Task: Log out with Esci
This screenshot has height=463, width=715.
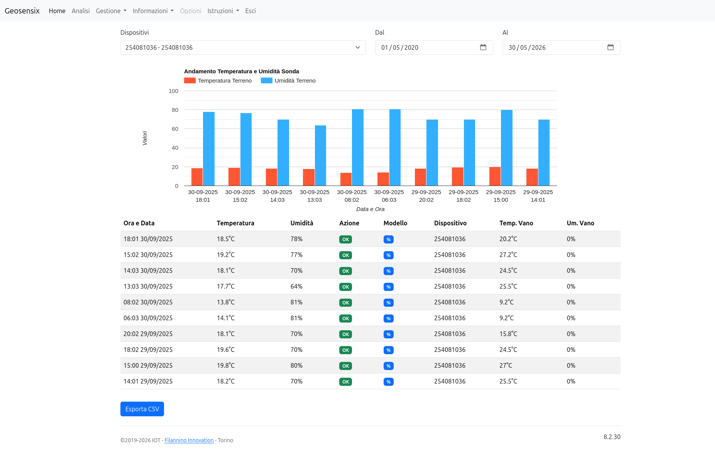Action: (250, 11)
